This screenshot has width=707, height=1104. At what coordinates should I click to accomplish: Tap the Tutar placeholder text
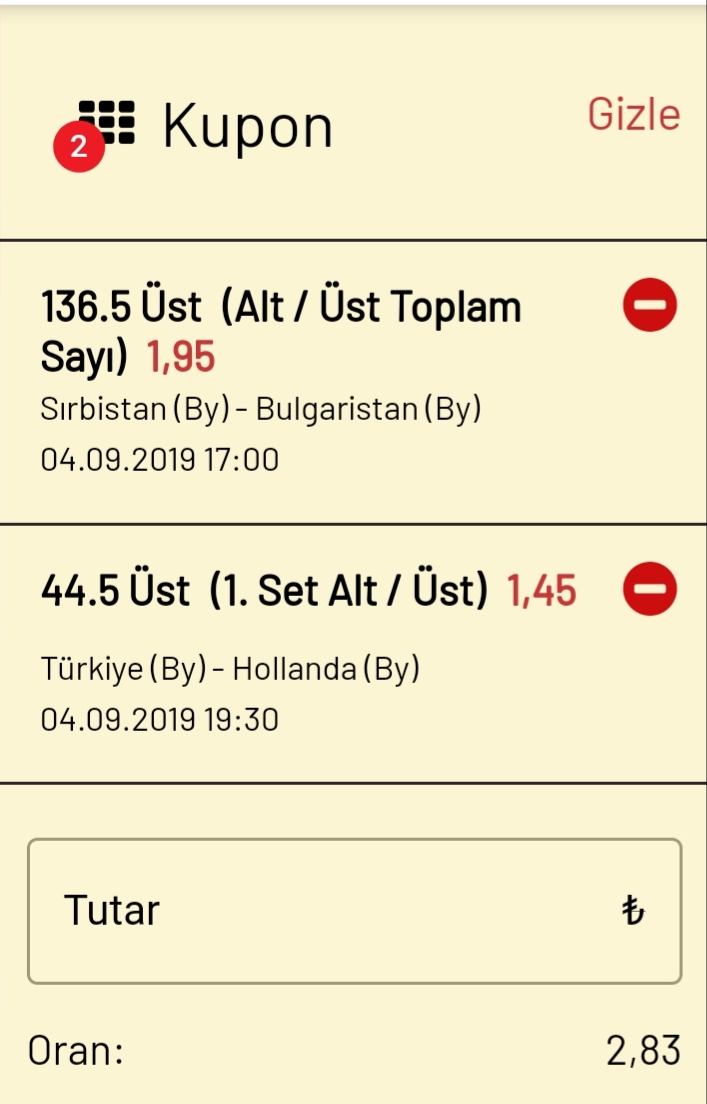click(x=112, y=910)
